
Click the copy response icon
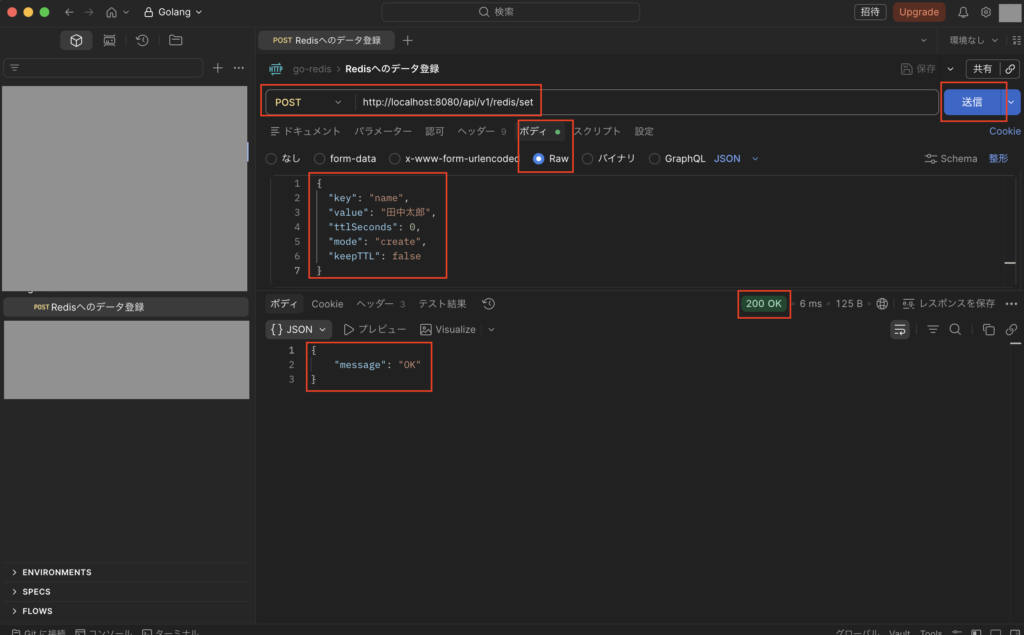[x=988, y=329]
